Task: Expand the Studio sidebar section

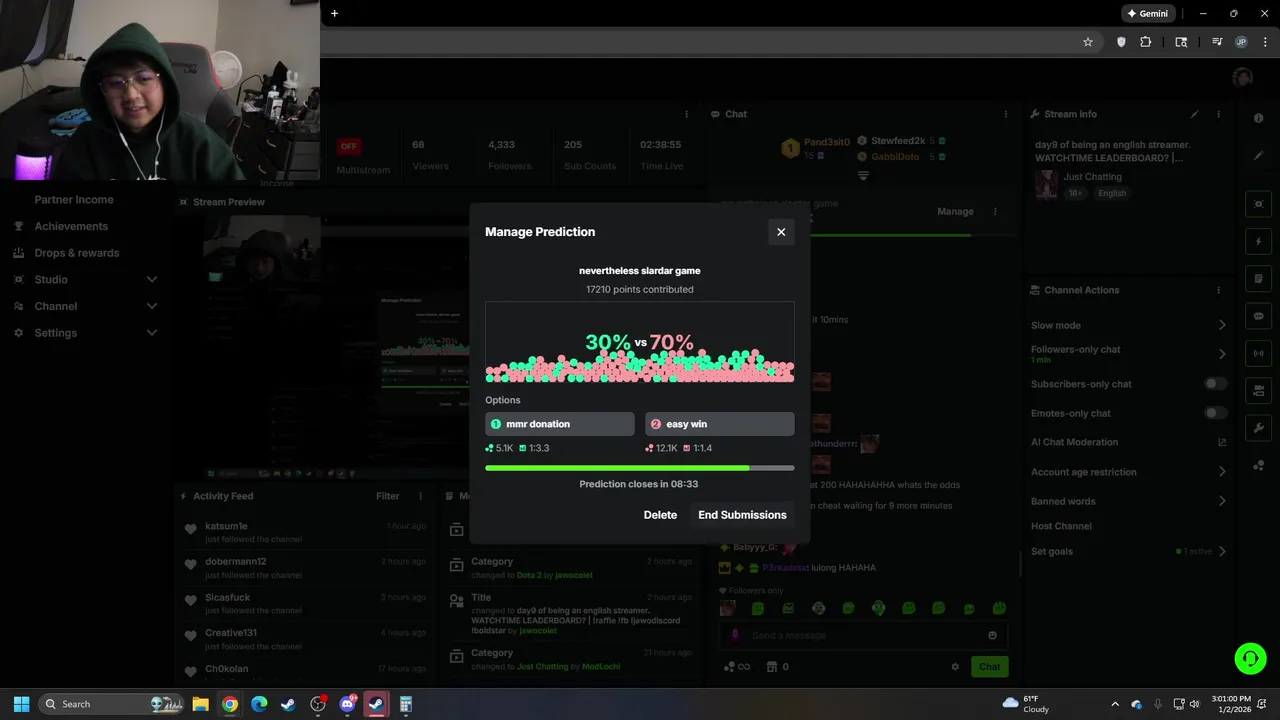Action: 85,279
